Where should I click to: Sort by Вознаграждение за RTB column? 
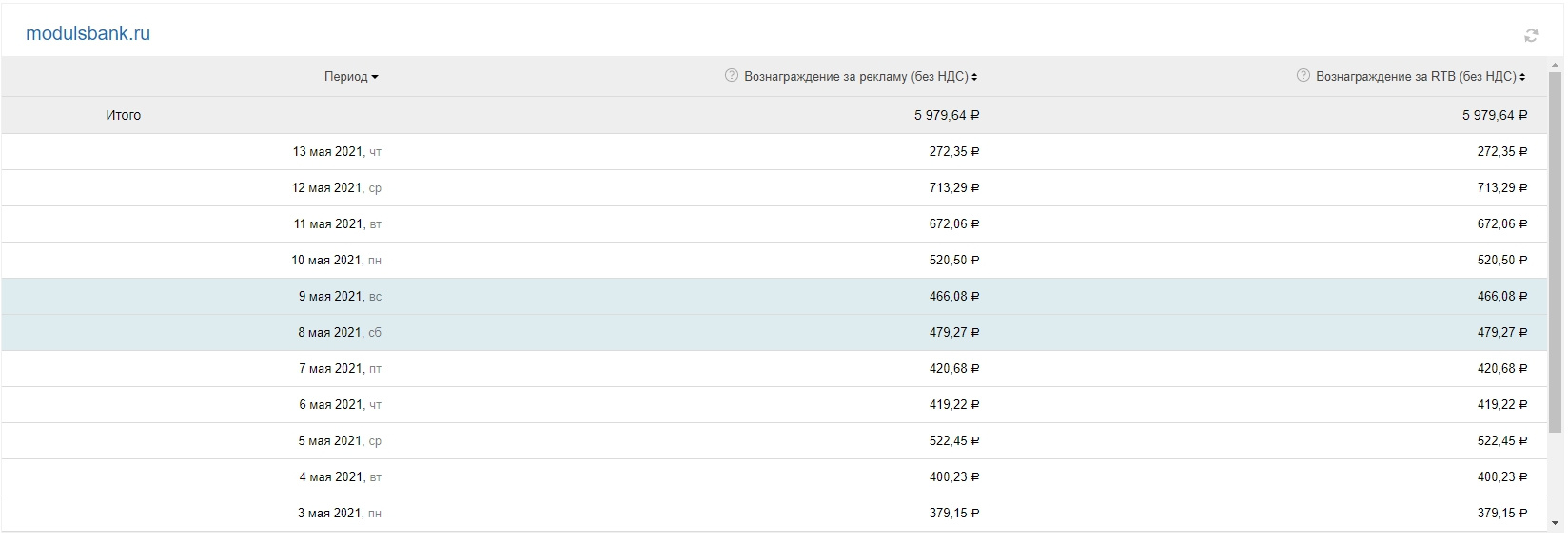1420,77
